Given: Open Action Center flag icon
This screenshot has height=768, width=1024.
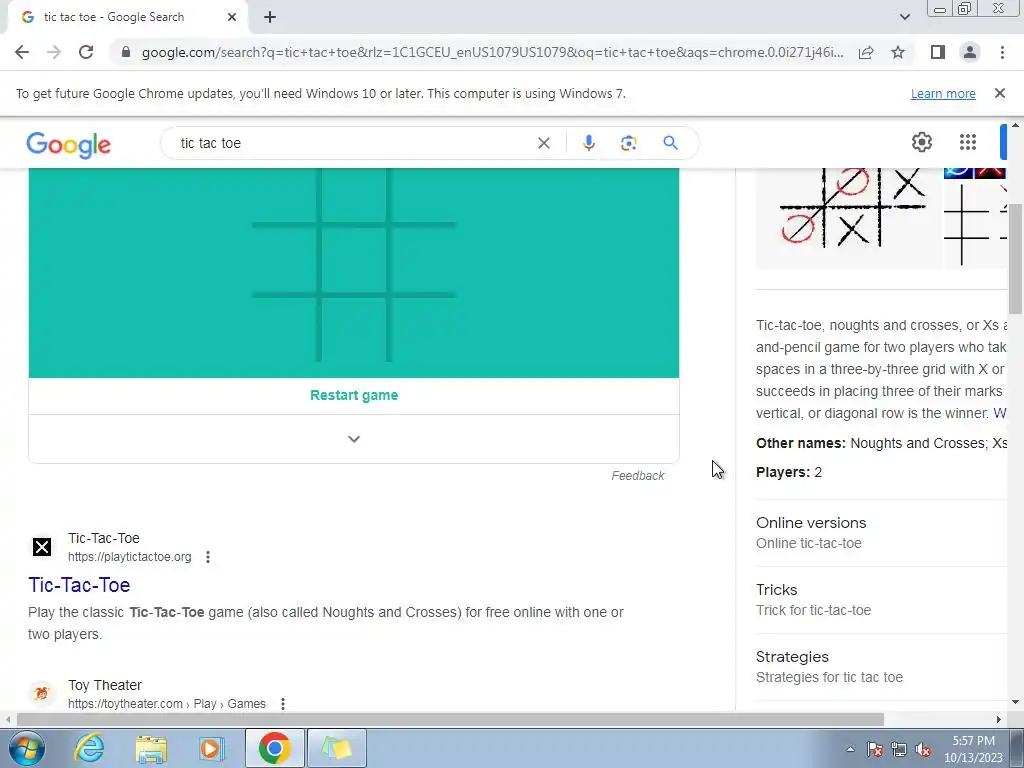Looking at the screenshot, I should click(875, 750).
